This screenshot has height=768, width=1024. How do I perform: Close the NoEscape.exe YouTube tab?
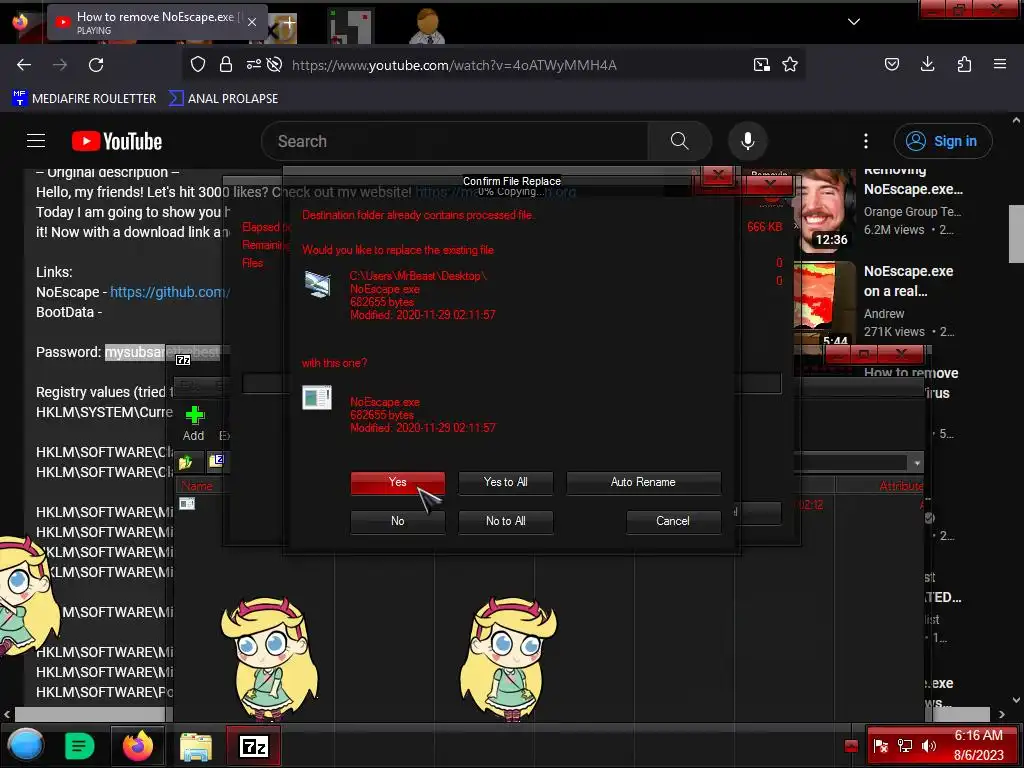[252, 22]
